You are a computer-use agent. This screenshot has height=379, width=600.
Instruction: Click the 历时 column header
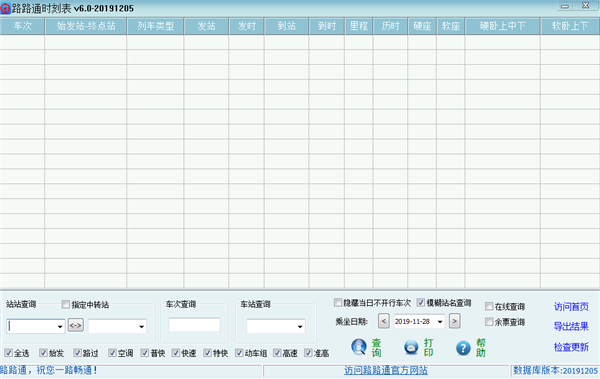[x=390, y=26]
